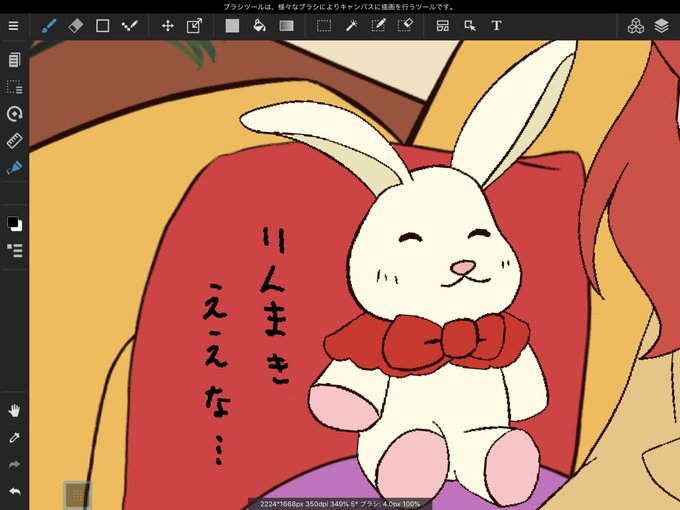Tap the canvas info status bar
Viewport: 680px width, 510px height.
[340, 504]
